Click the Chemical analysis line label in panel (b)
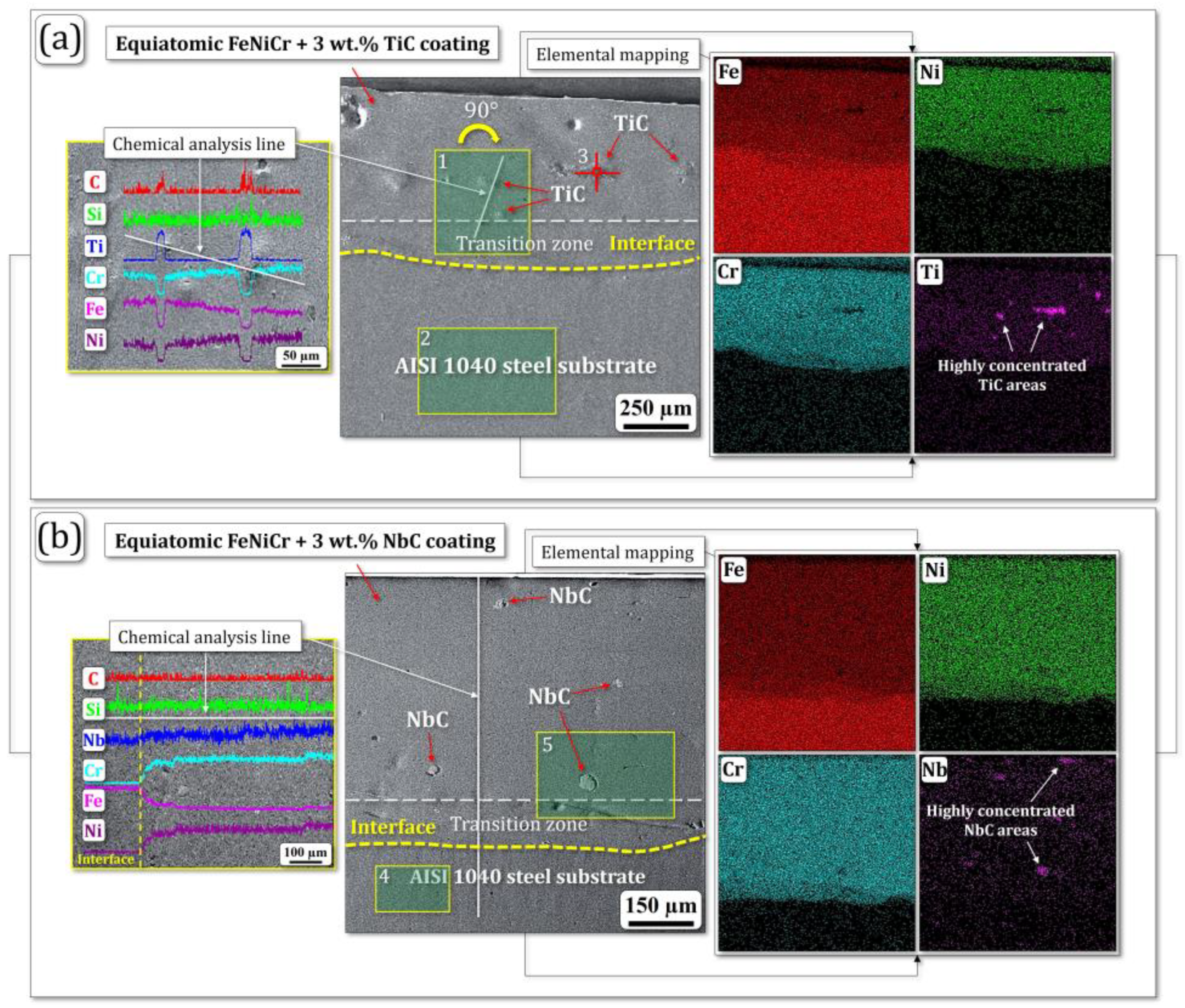Screen dimensions: 1185x1008 pyautogui.click(x=204, y=637)
